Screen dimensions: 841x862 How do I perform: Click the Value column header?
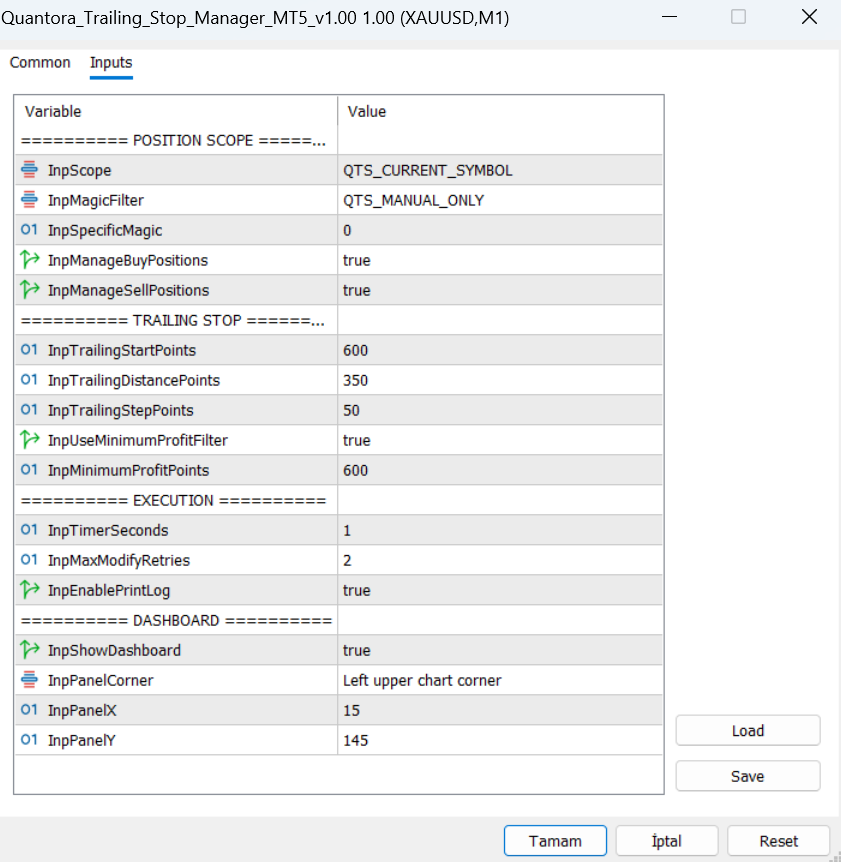coord(500,111)
